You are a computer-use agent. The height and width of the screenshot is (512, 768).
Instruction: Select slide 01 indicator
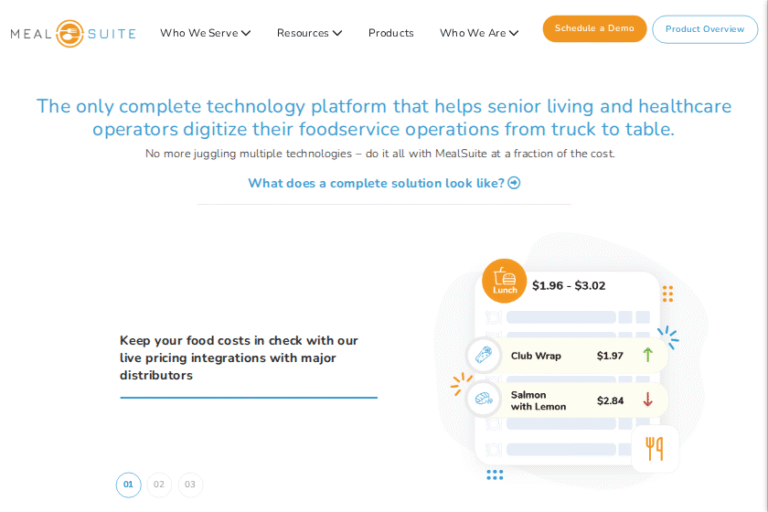click(x=128, y=485)
